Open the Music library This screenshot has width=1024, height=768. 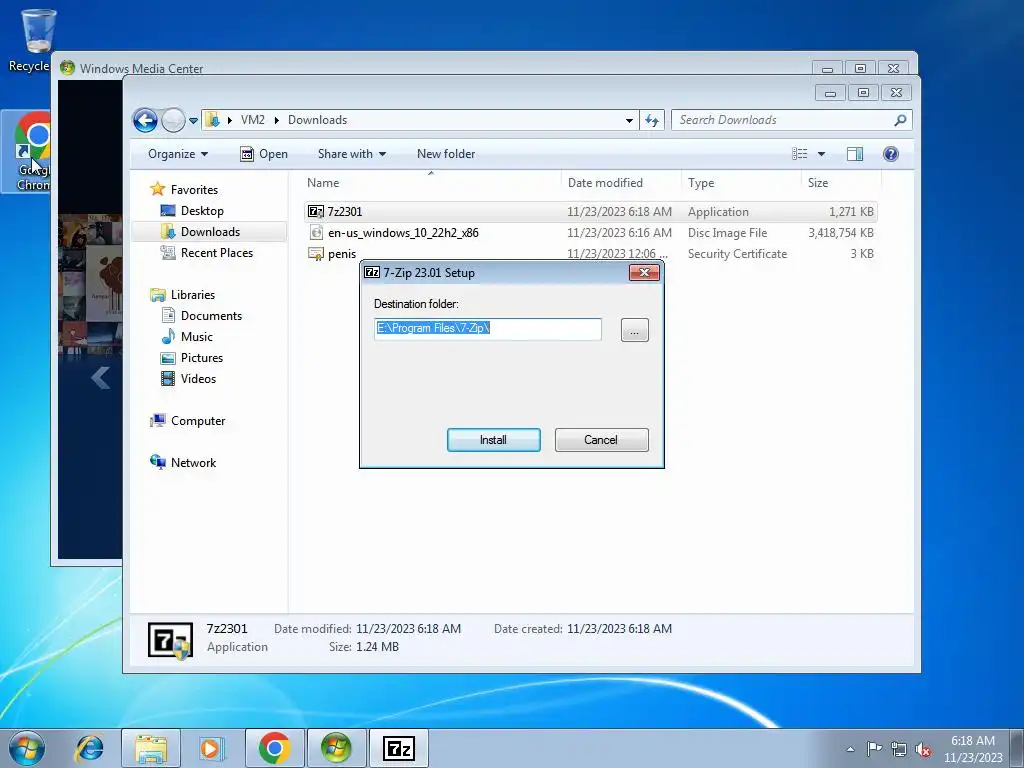point(197,336)
